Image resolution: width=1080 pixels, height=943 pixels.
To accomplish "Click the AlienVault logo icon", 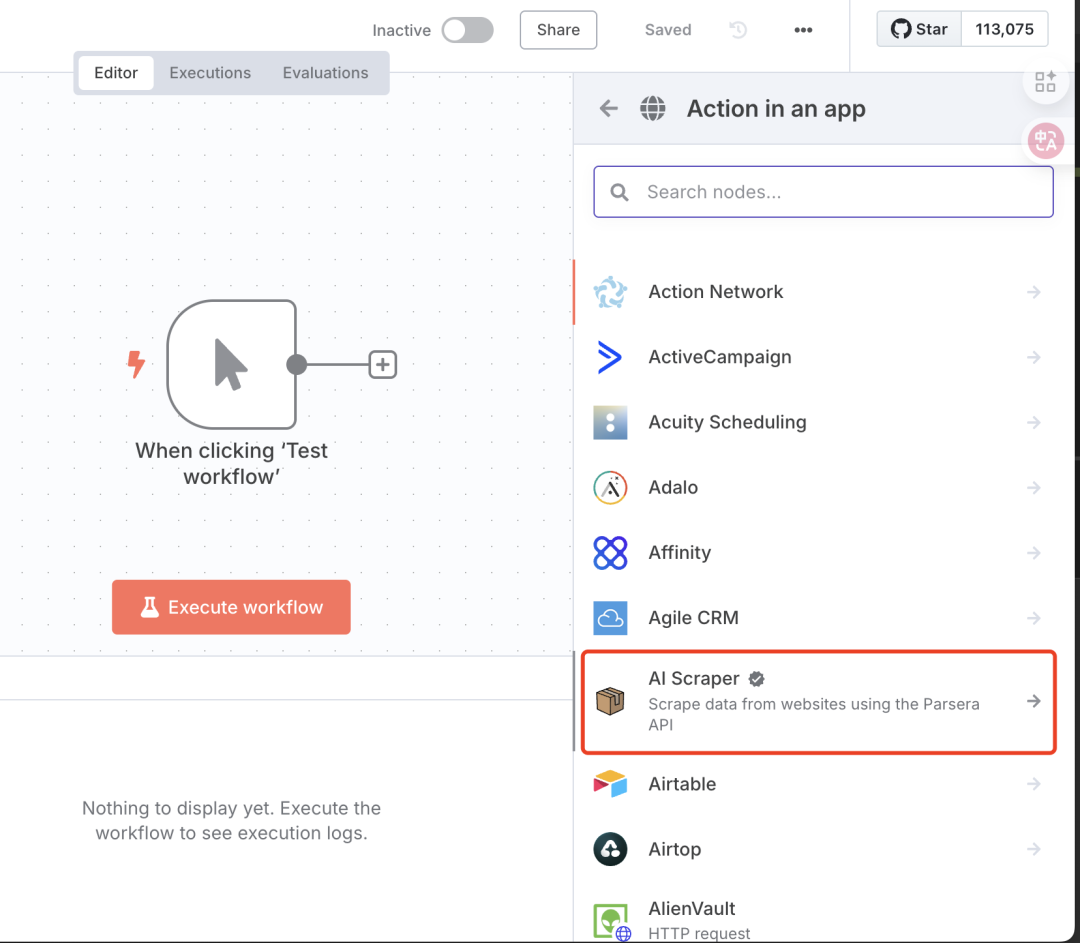I will point(610,921).
